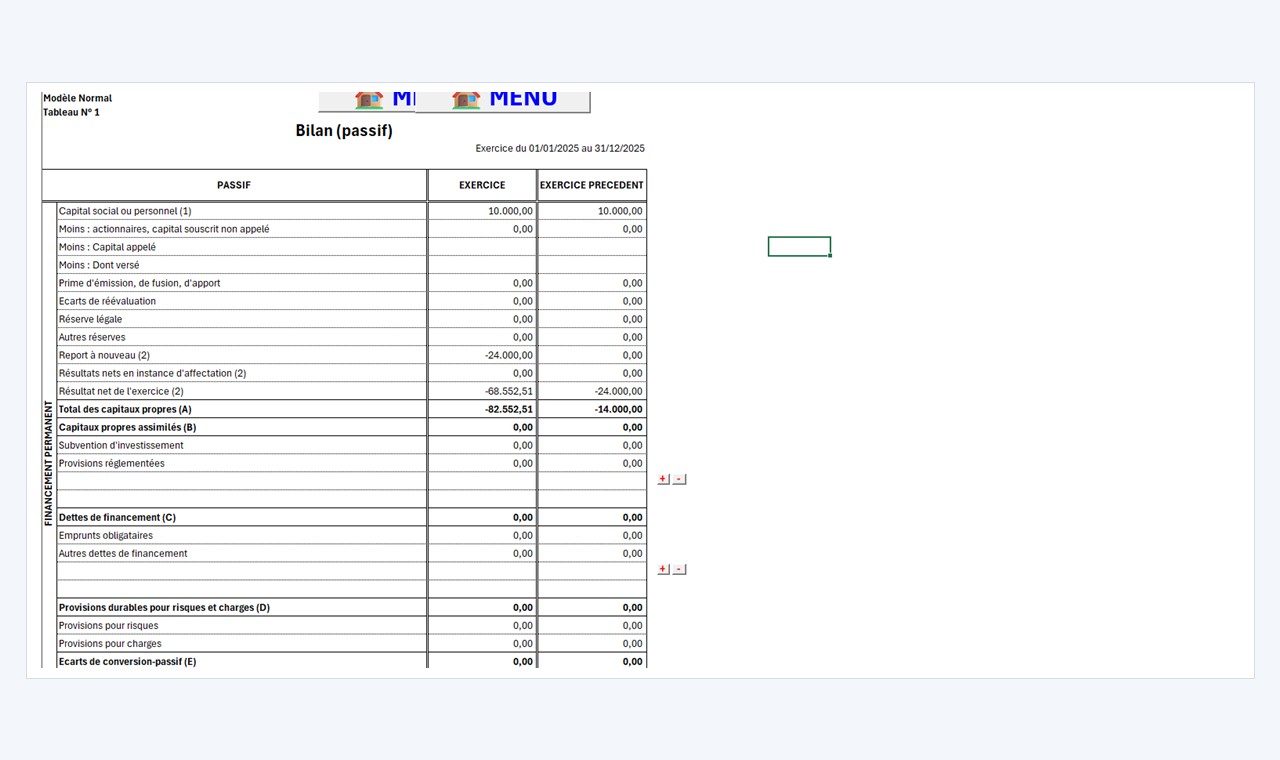1280x760 pixels.
Task: Click the FINANCEMENT PERMANENT vertical label
Action: pyautogui.click(x=48, y=463)
